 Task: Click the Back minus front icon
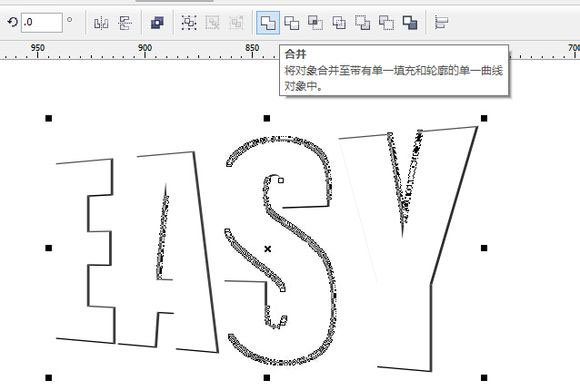(386, 23)
